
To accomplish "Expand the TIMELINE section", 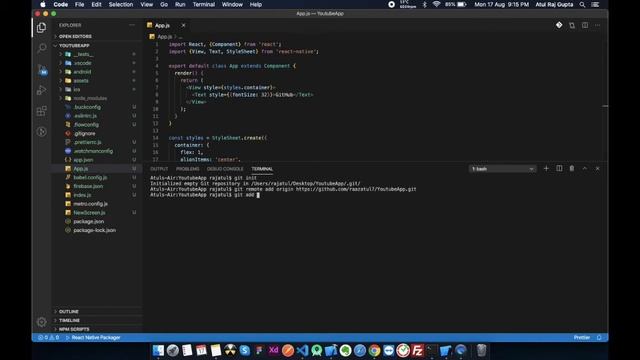I will pyautogui.click(x=69, y=320).
